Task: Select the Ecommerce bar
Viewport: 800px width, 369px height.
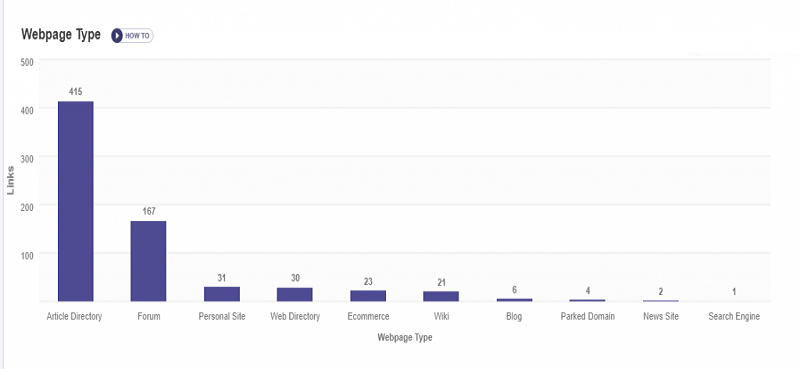Action: [368, 296]
